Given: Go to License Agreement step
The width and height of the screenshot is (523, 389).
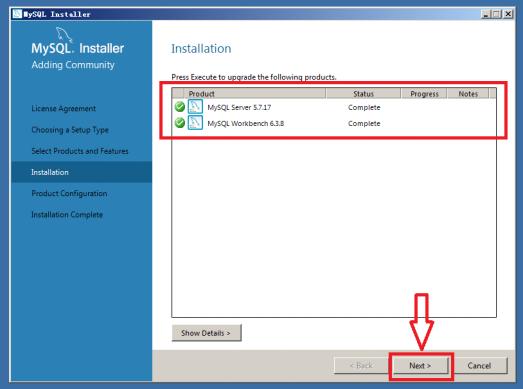Looking at the screenshot, I should [63, 108].
